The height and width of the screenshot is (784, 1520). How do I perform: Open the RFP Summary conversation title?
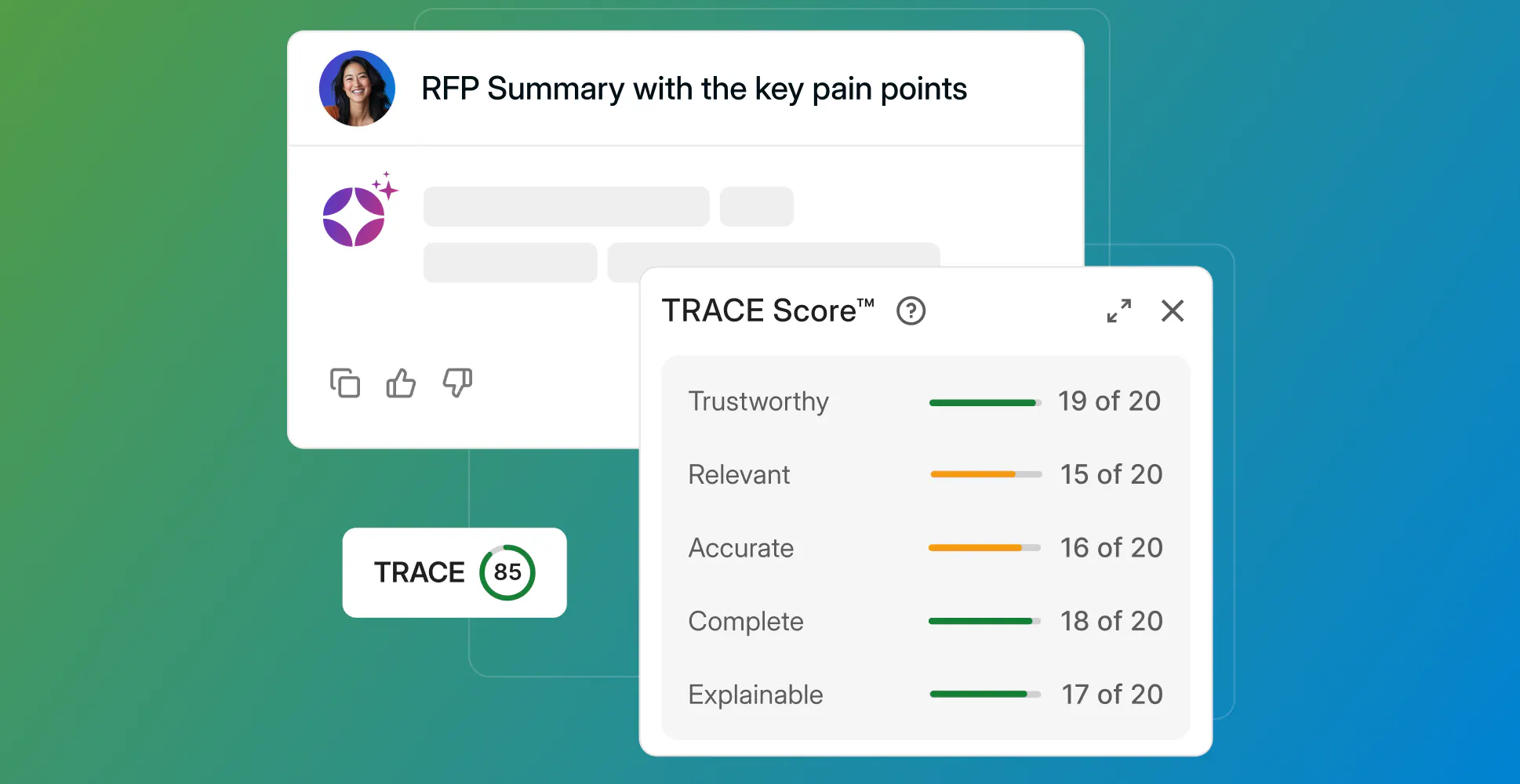pyautogui.click(x=694, y=89)
